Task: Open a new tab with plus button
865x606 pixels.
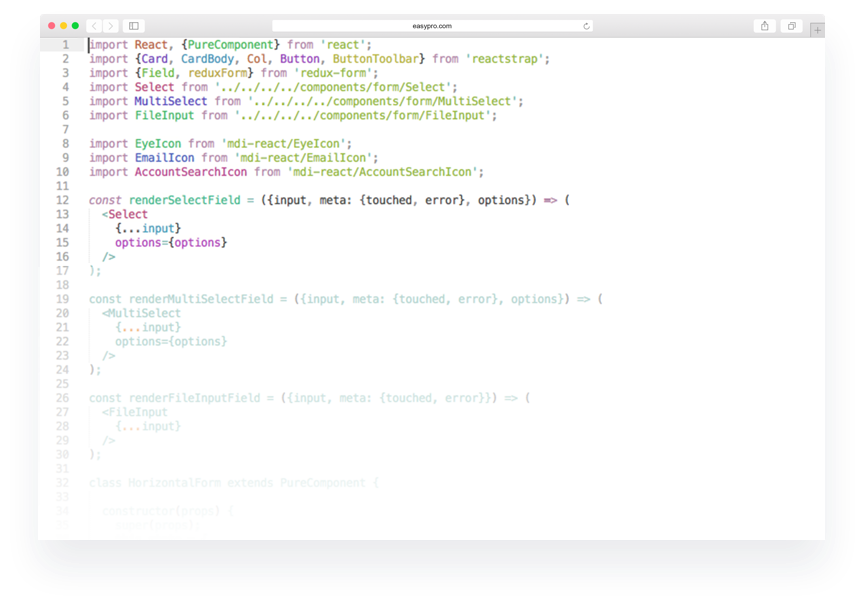Action: [x=817, y=31]
